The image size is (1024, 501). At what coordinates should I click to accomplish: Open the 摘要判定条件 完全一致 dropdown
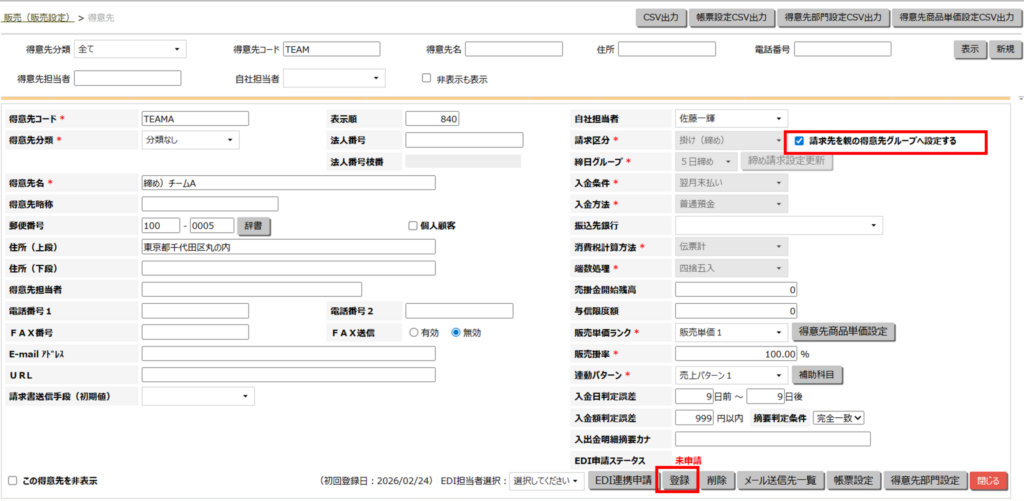(x=838, y=418)
